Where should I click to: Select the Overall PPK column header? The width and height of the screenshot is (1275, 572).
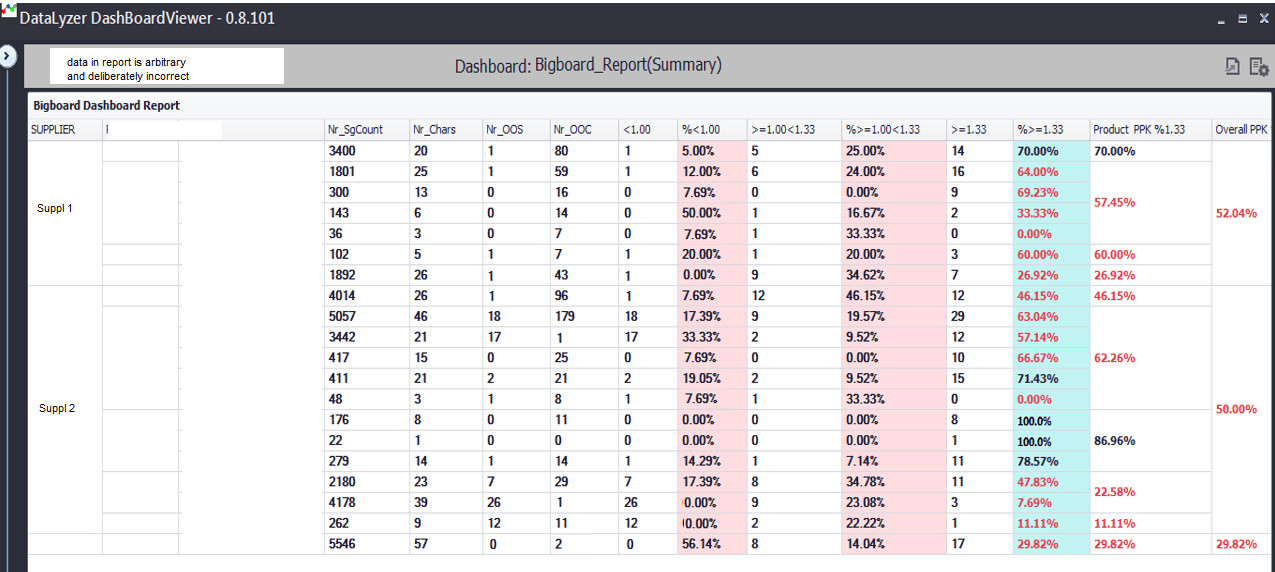[1241, 130]
